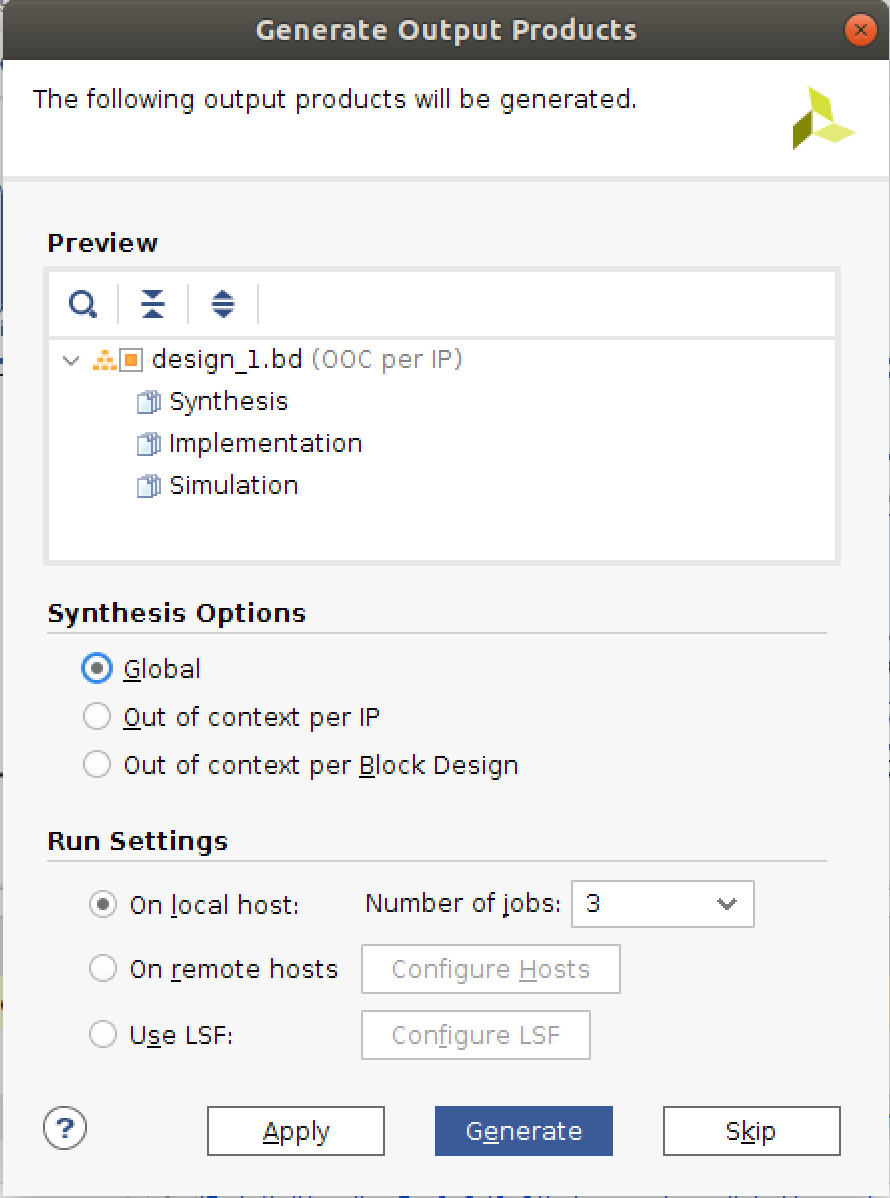Close the Generate Output Products dialog
890x1198 pixels.
coord(859,30)
